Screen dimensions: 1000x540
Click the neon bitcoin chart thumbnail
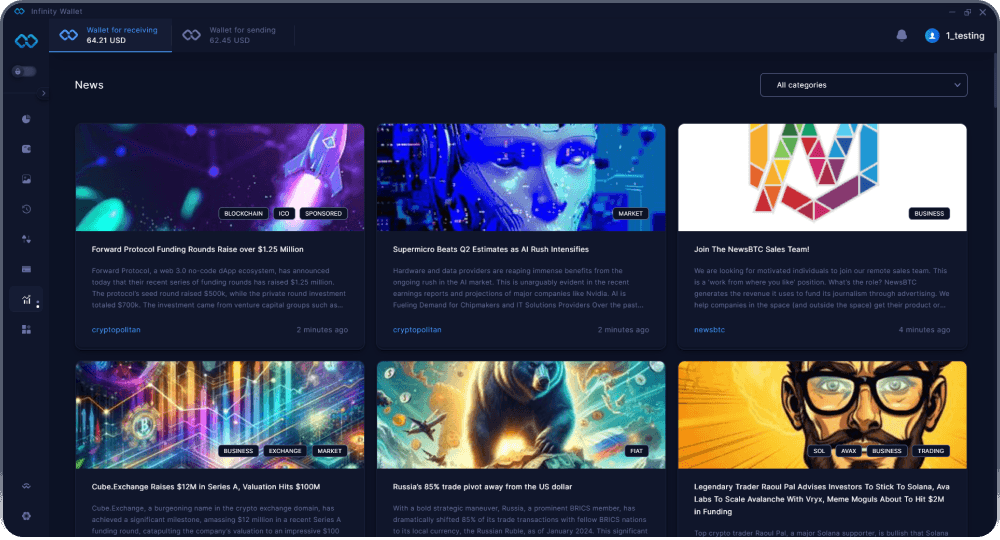(x=220, y=415)
